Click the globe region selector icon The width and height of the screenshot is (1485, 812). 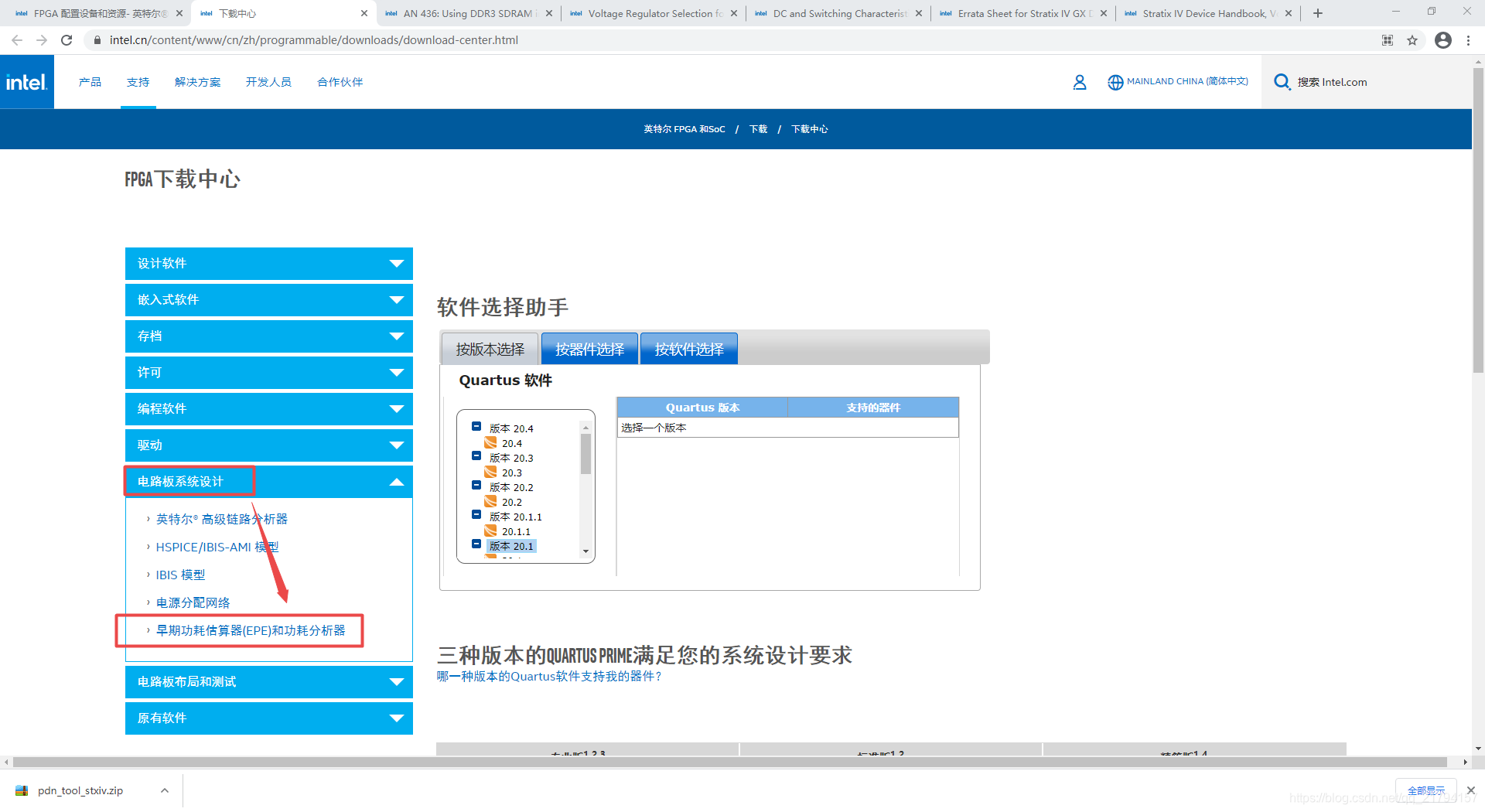(x=1115, y=82)
